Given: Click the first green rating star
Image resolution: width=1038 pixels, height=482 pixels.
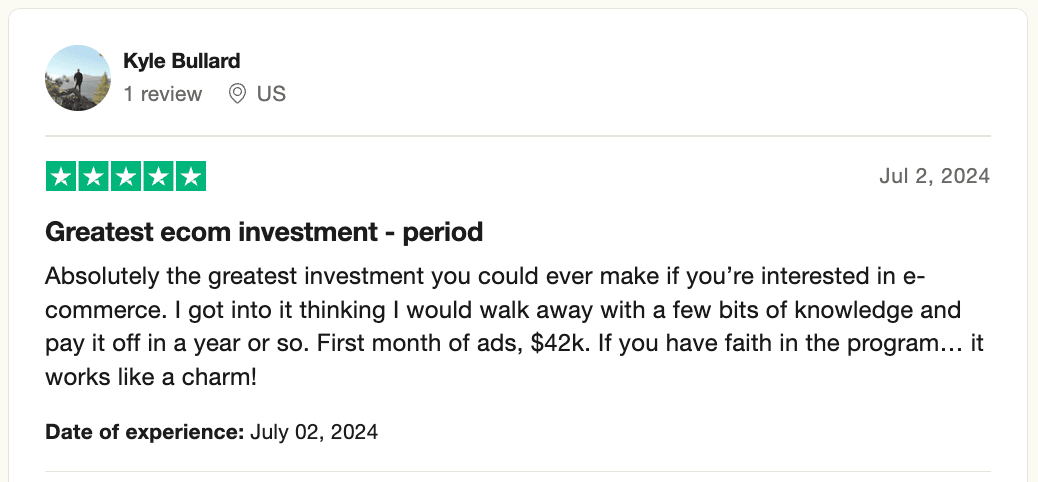Looking at the screenshot, I should (x=62, y=177).
